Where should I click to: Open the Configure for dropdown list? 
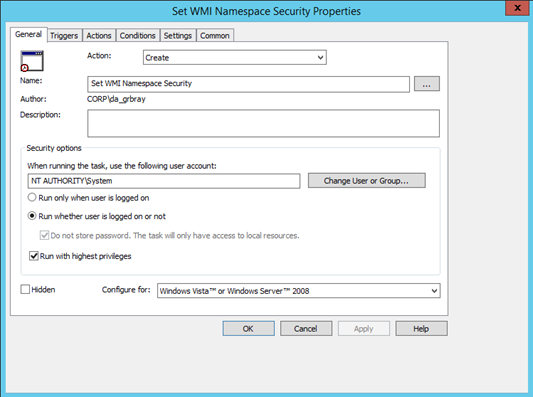[x=298, y=291]
